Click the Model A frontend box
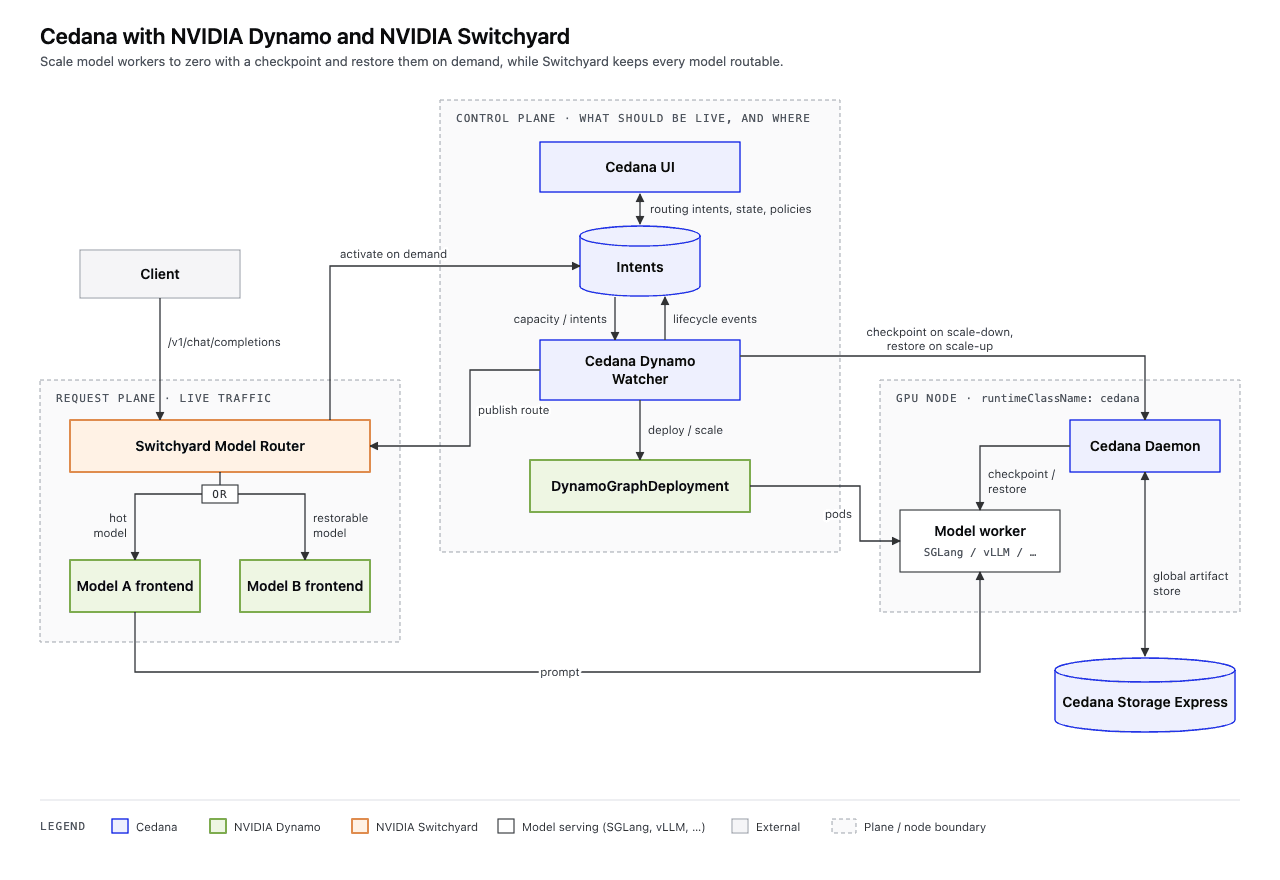 [x=135, y=586]
